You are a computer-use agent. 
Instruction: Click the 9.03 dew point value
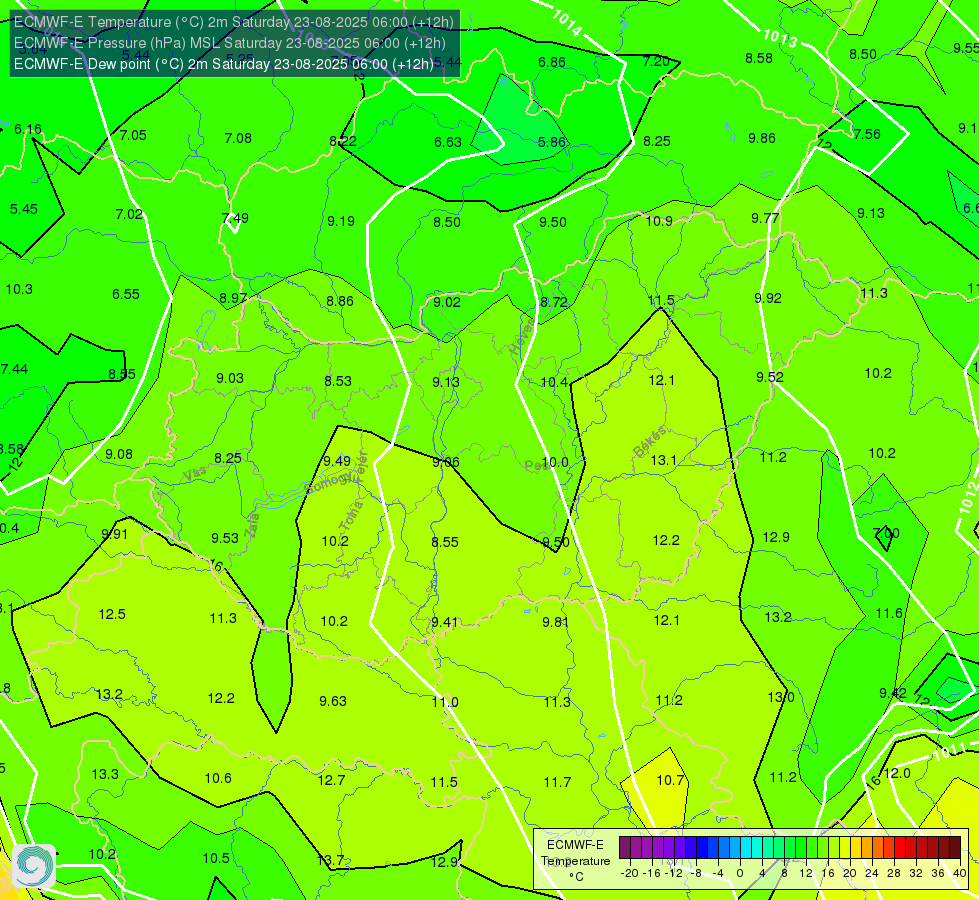(x=230, y=378)
